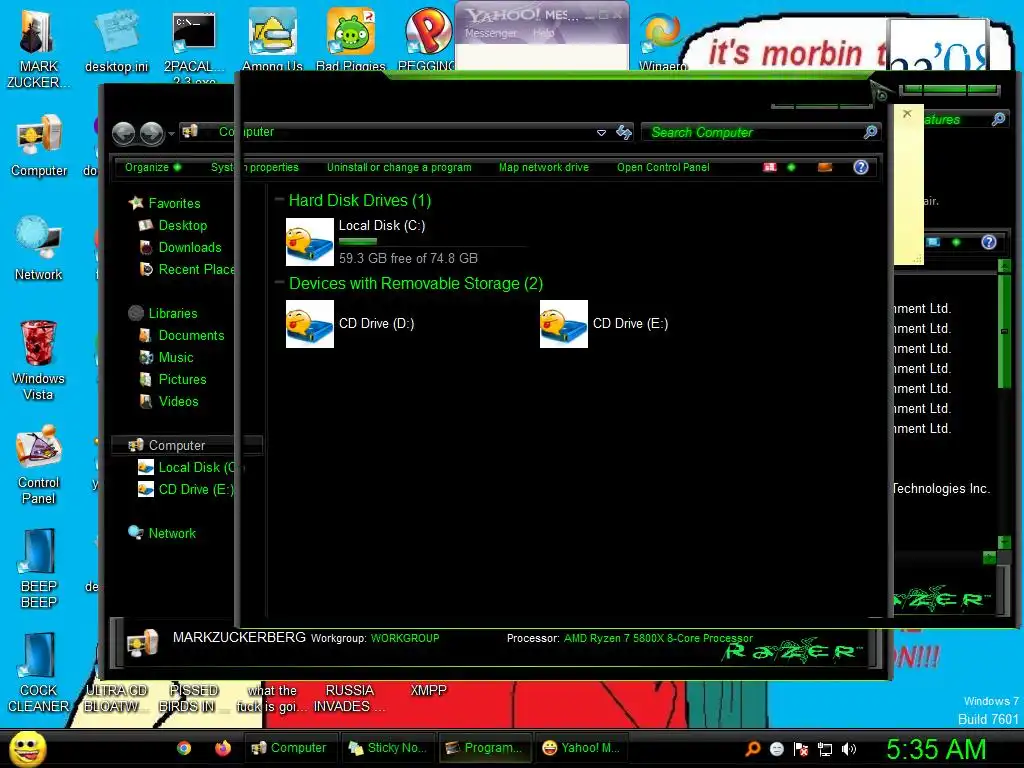This screenshot has height=768, width=1024.
Task: Select the Local Disk (C:) drive icon
Action: 310,242
